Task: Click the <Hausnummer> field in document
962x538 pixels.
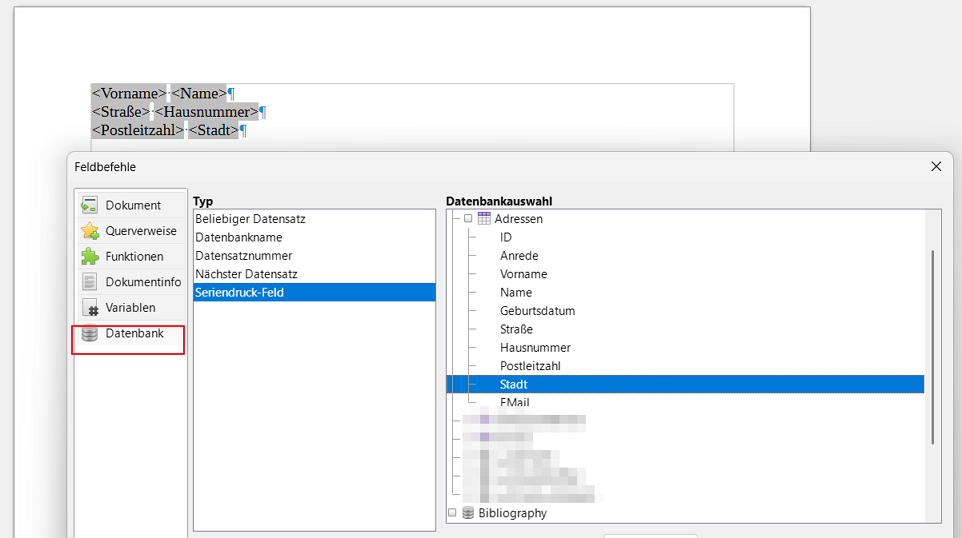Action: (x=206, y=112)
